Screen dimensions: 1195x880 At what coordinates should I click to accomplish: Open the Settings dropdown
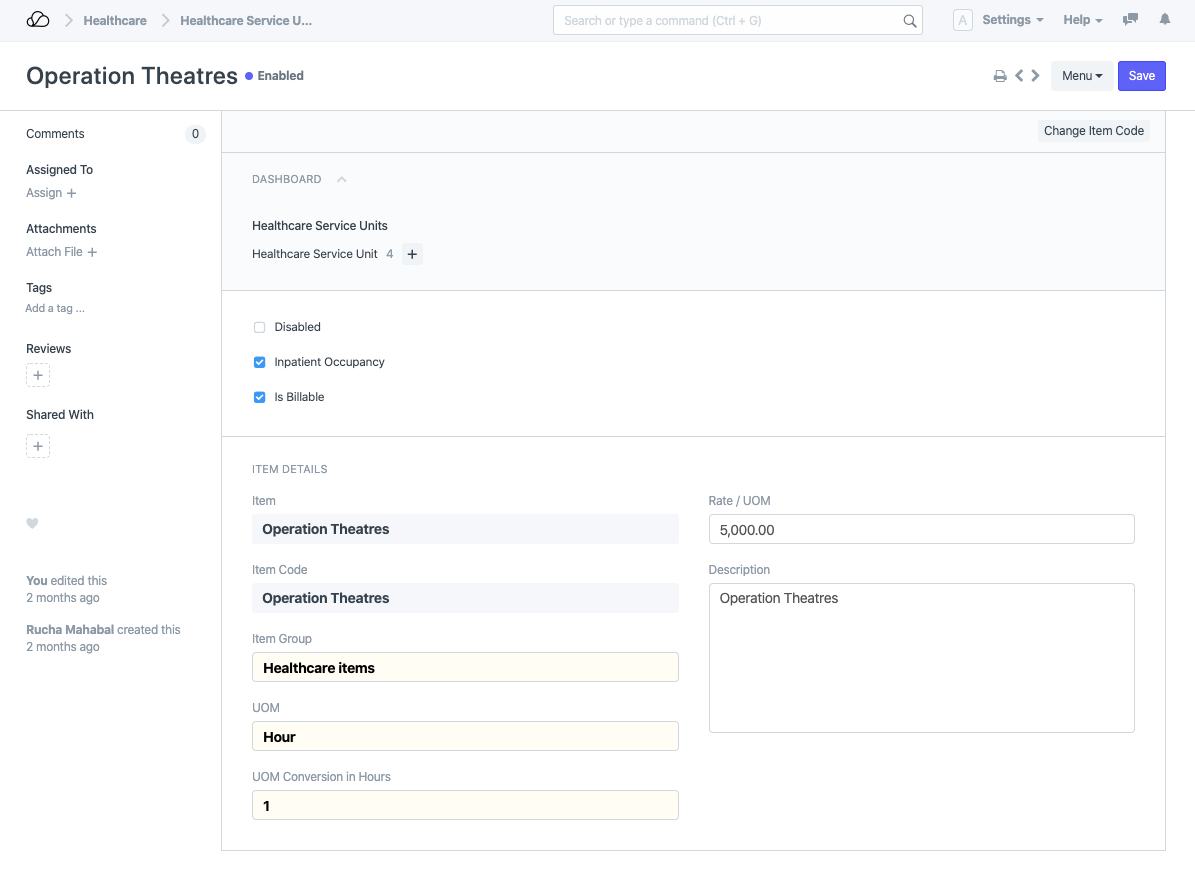click(1012, 20)
